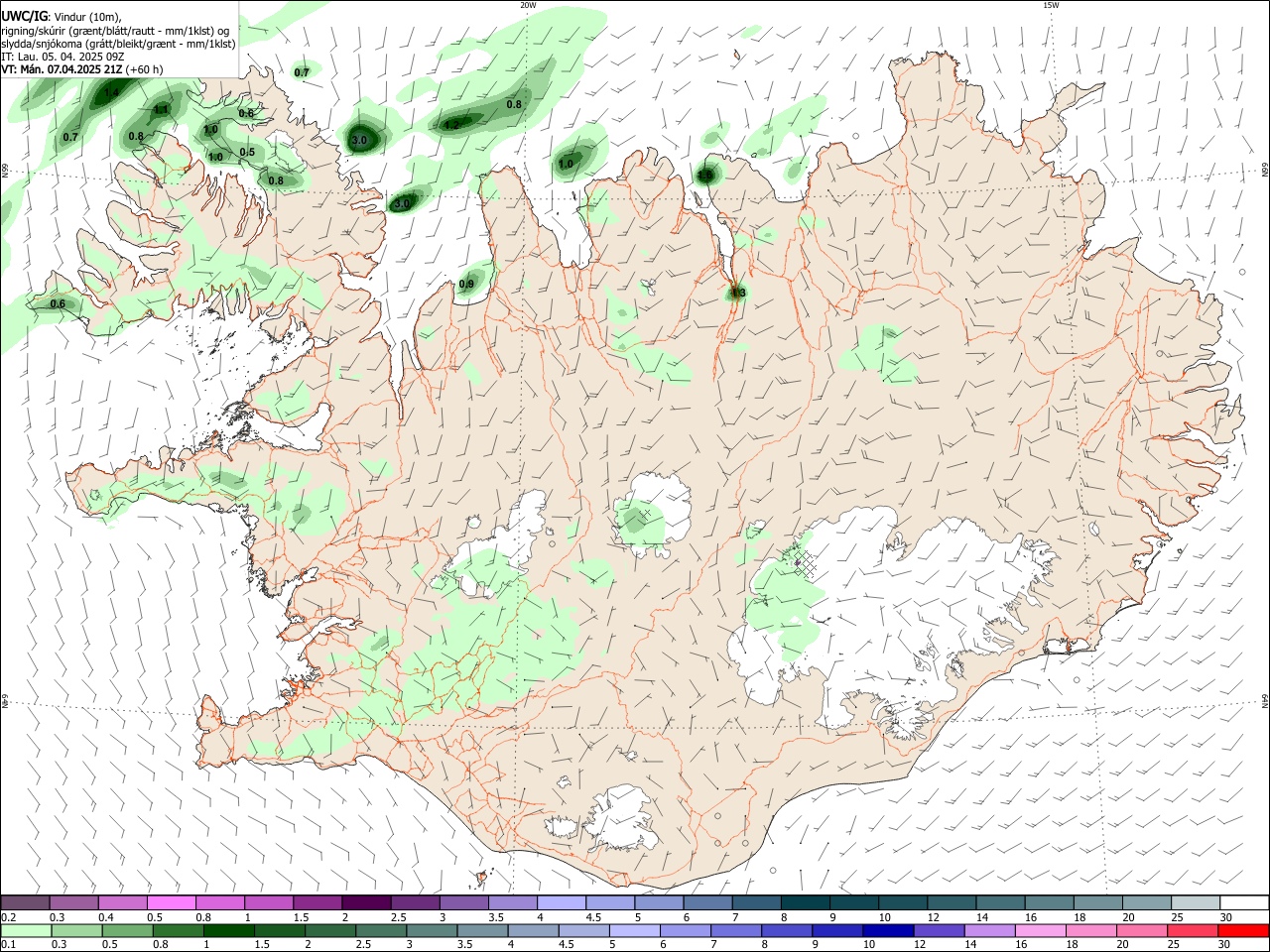The width and height of the screenshot is (1270, 952).
Task: Click the 1.1 precipitation value label
Action: tap(161, 109)
